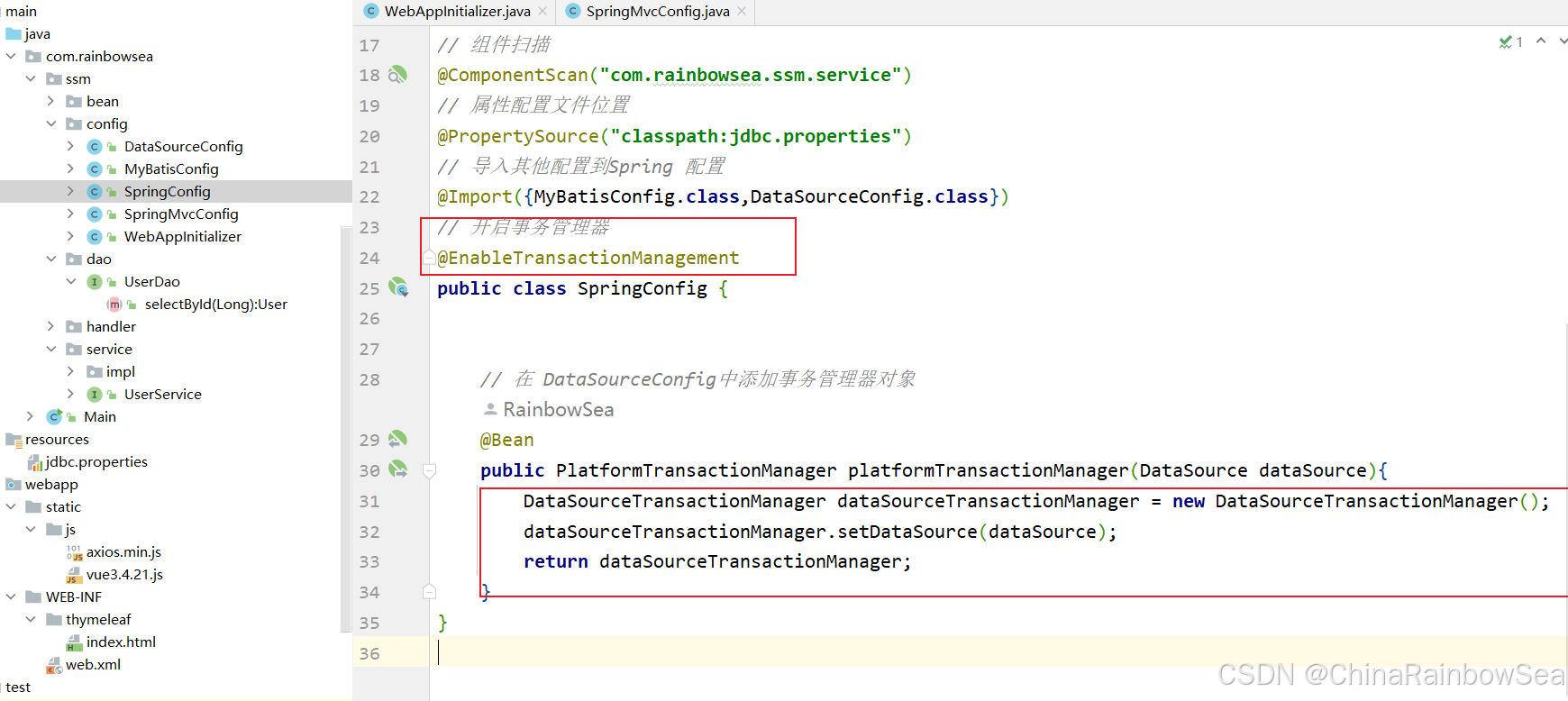Select index.html in project tree

point(121,642)
